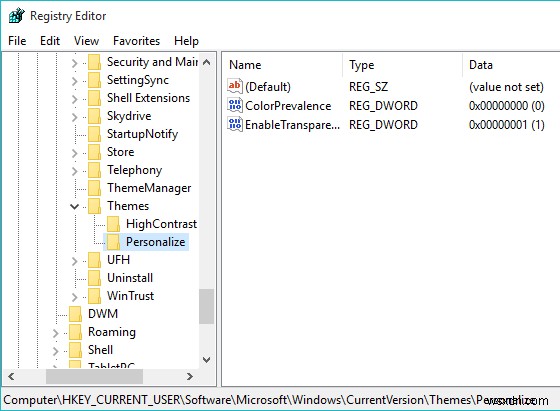Click the data value 0x00000001 (1)
Screen dimensions: 560x411
point(506,125)
